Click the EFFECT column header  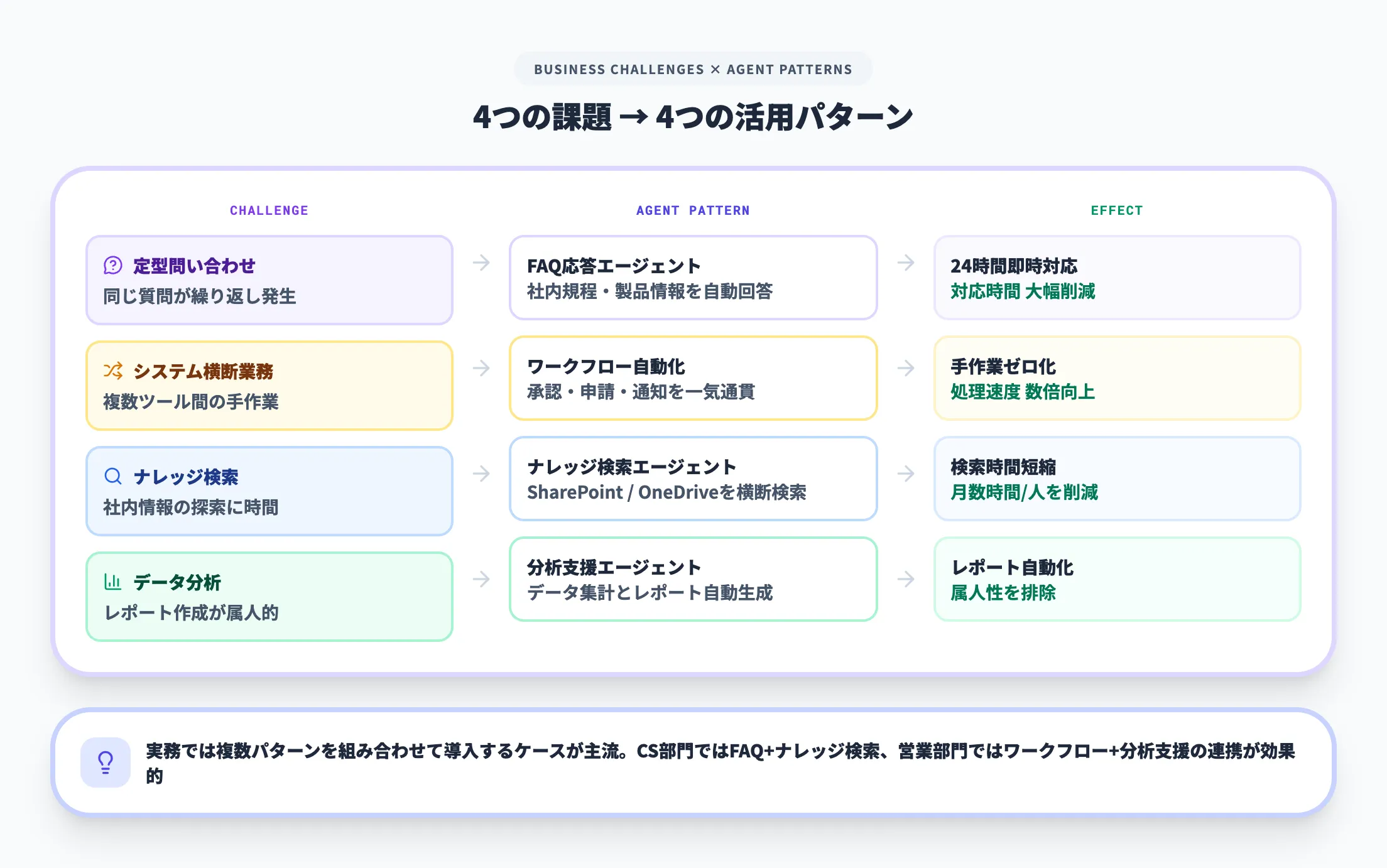click(1117, 210)
